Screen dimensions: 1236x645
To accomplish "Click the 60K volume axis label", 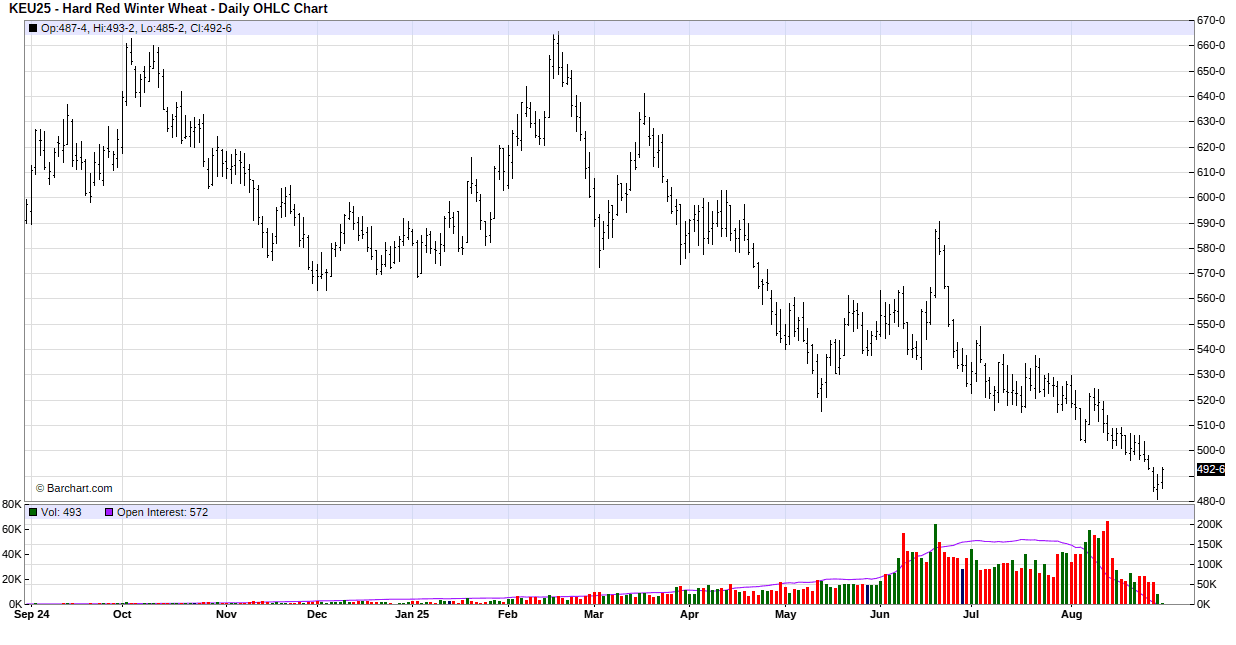I will click(12, 529).
